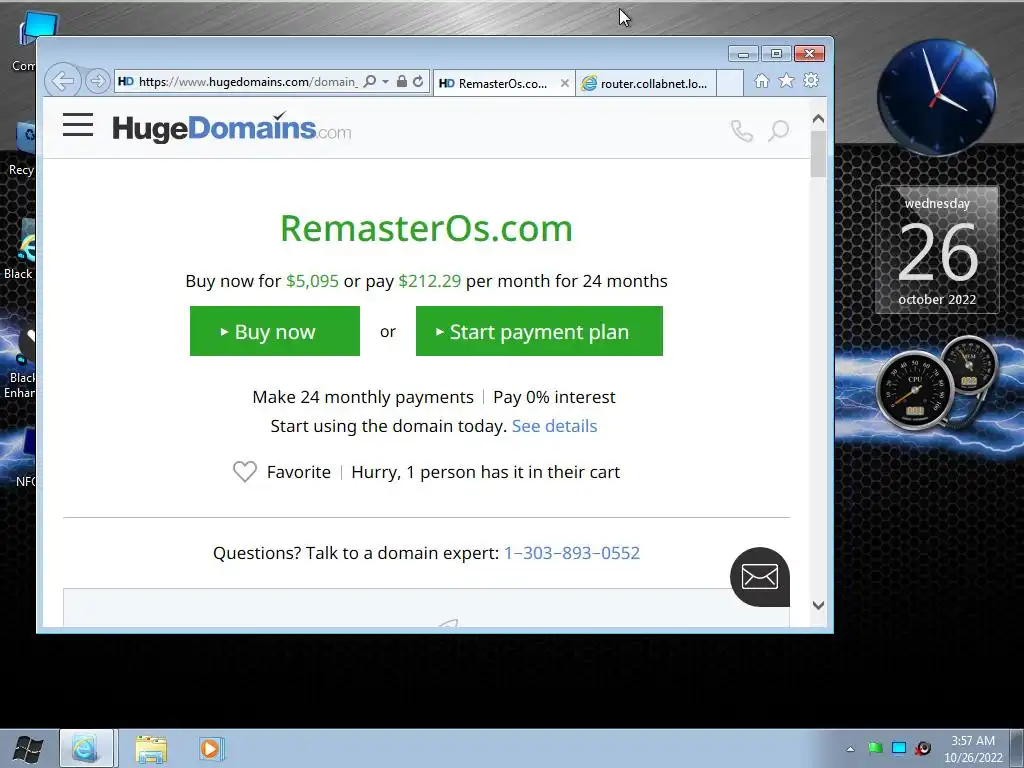Click the Favorite label
Image resolution: width=1024 pixels, height=768 pixels.
pyautogui.click(x=298, y=472)
